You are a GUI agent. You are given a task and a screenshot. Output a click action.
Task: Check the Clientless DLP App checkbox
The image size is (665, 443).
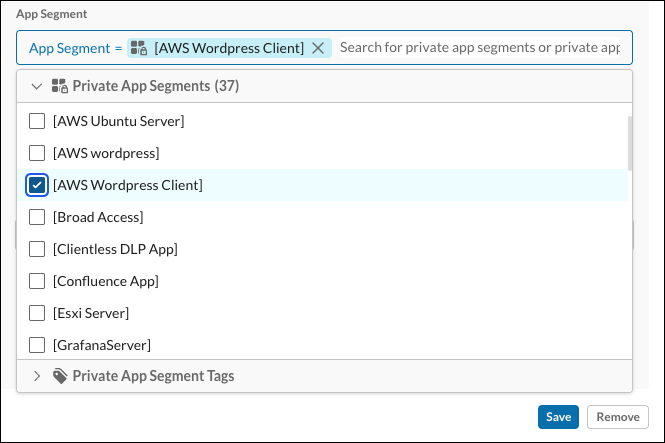tap(37, 249)
